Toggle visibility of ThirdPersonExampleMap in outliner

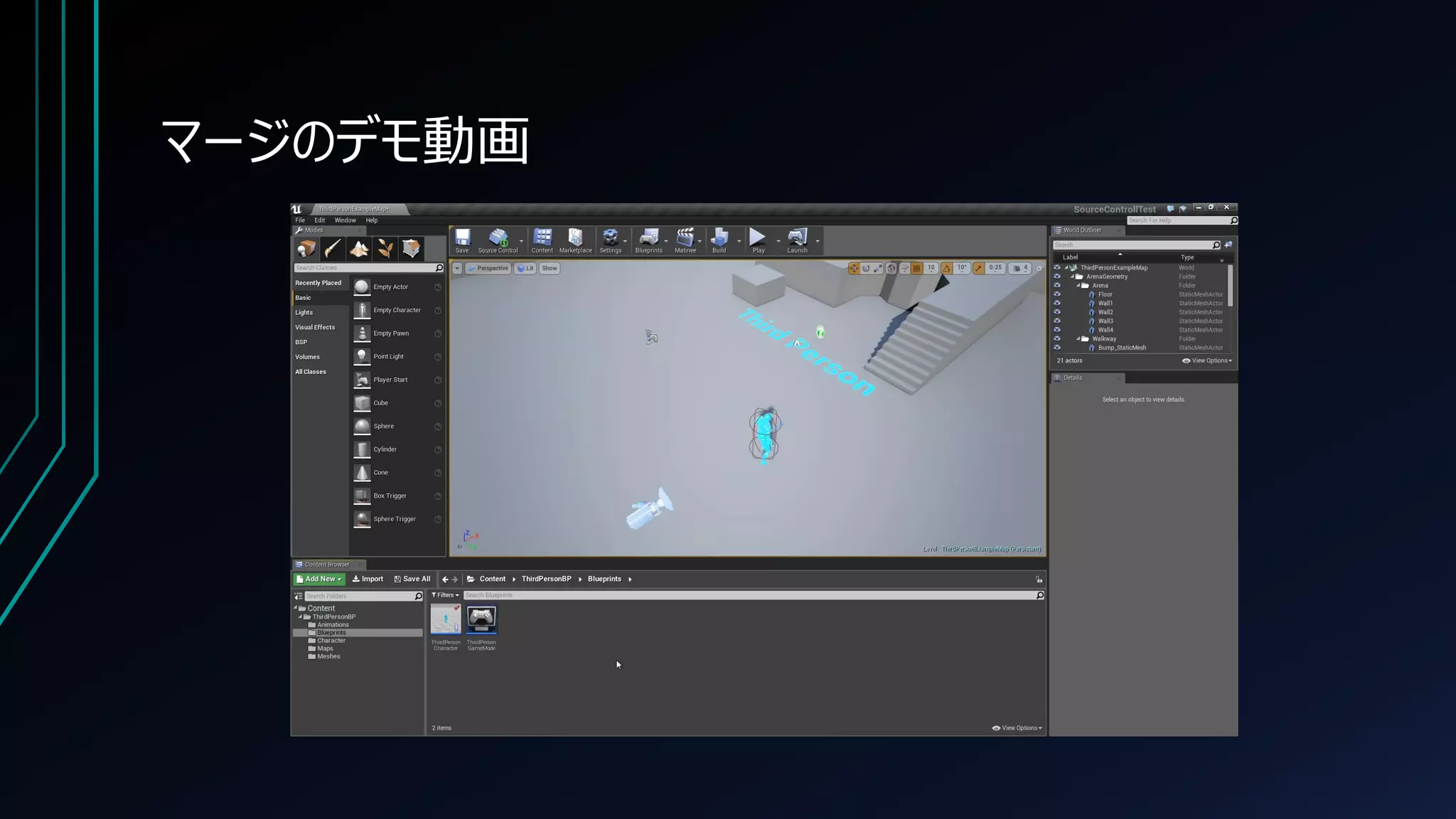1056,268
